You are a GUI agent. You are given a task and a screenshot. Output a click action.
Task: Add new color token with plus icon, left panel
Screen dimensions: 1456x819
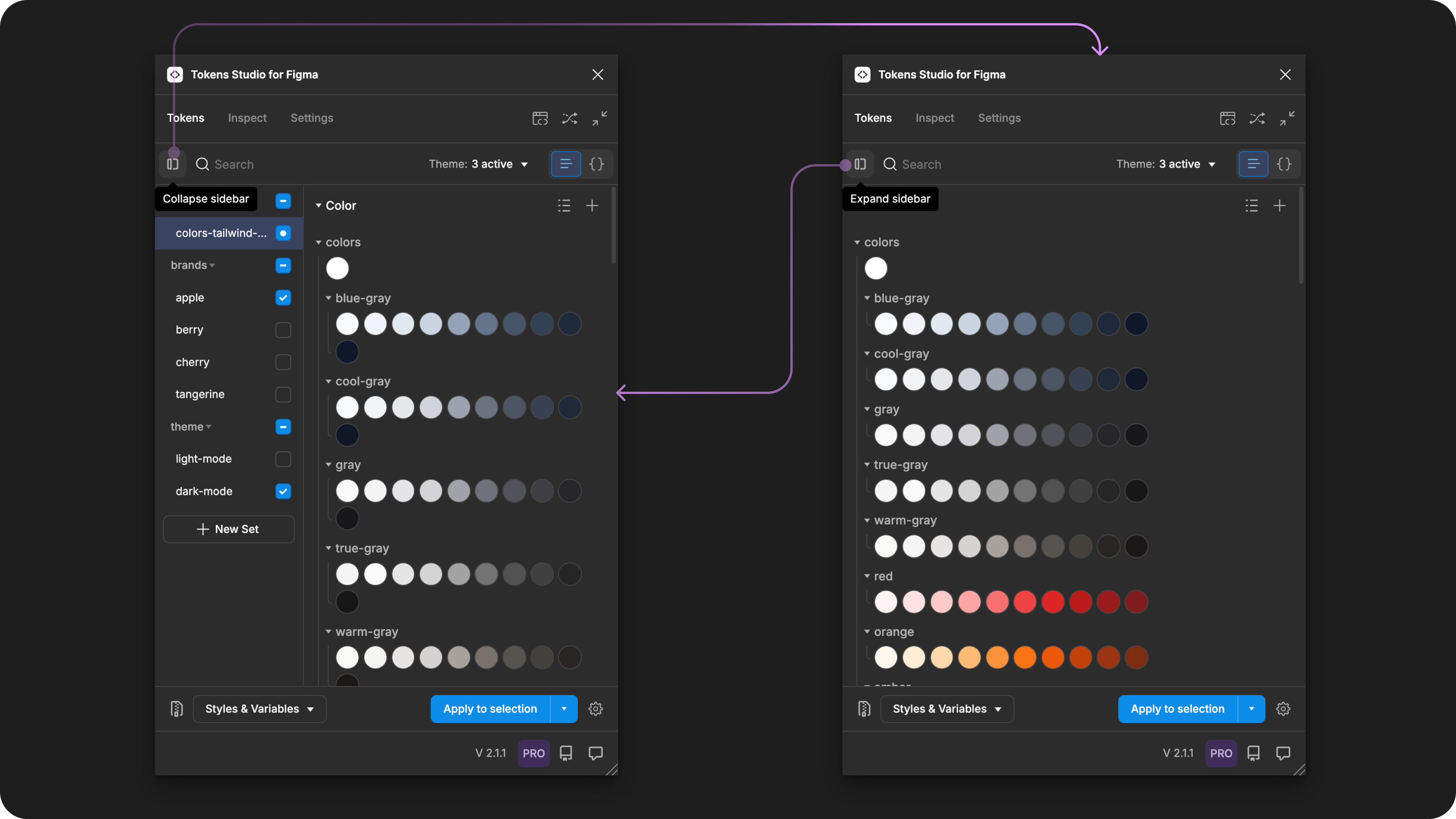(592, 206)
